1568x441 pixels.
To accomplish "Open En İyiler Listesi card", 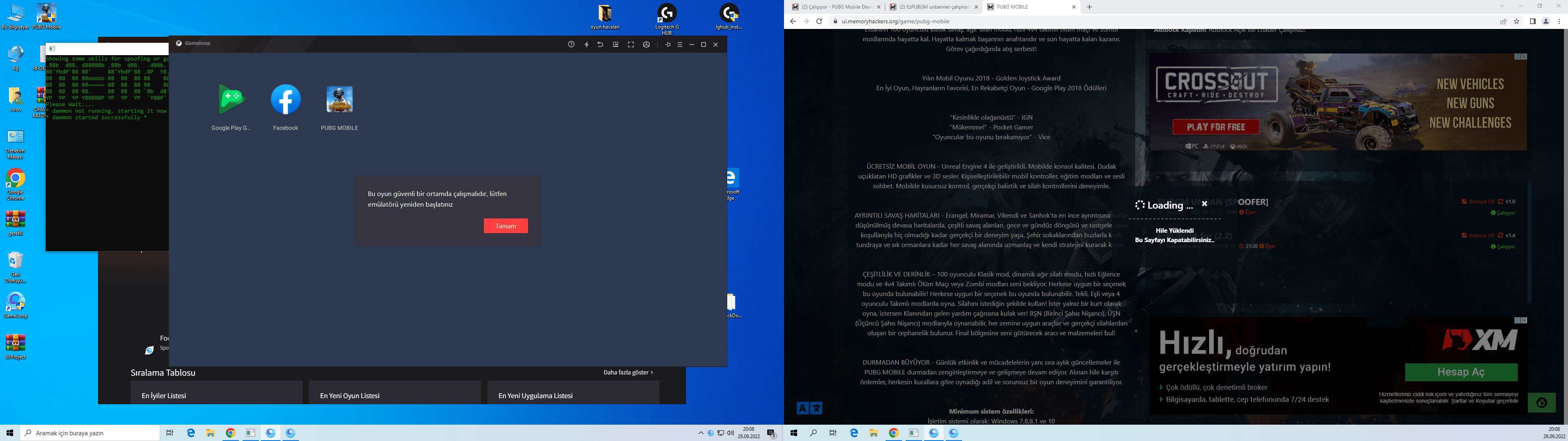I will tap(216, 393).
